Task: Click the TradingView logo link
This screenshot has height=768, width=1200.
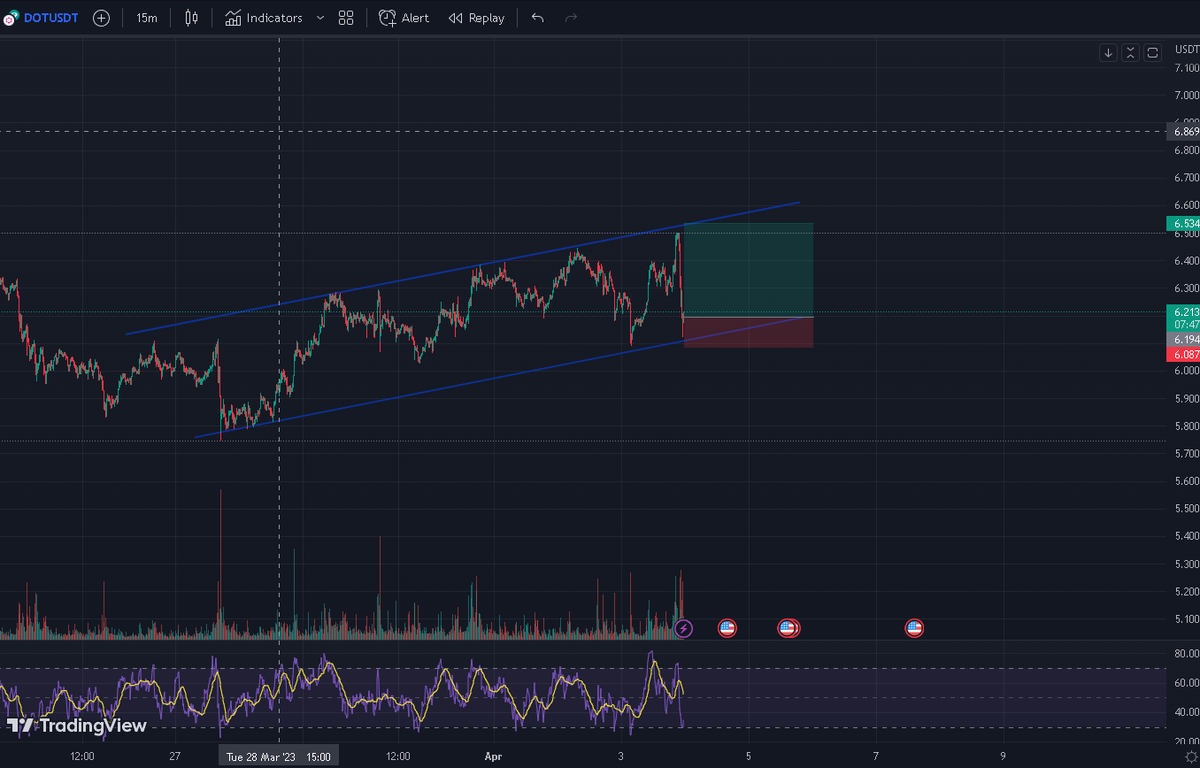Action: [x=76, y=725]
